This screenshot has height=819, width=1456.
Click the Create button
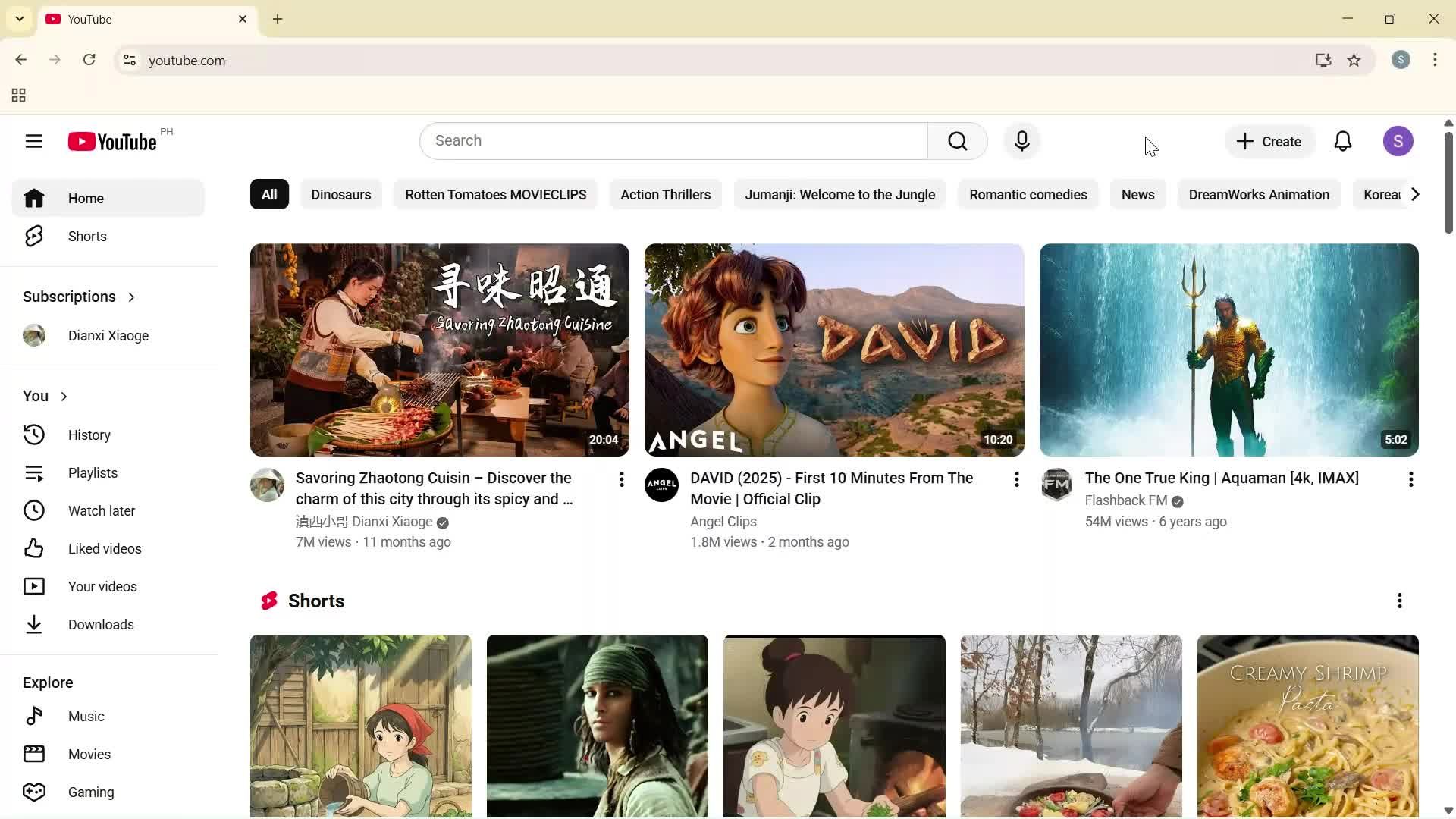(1269, 141)
